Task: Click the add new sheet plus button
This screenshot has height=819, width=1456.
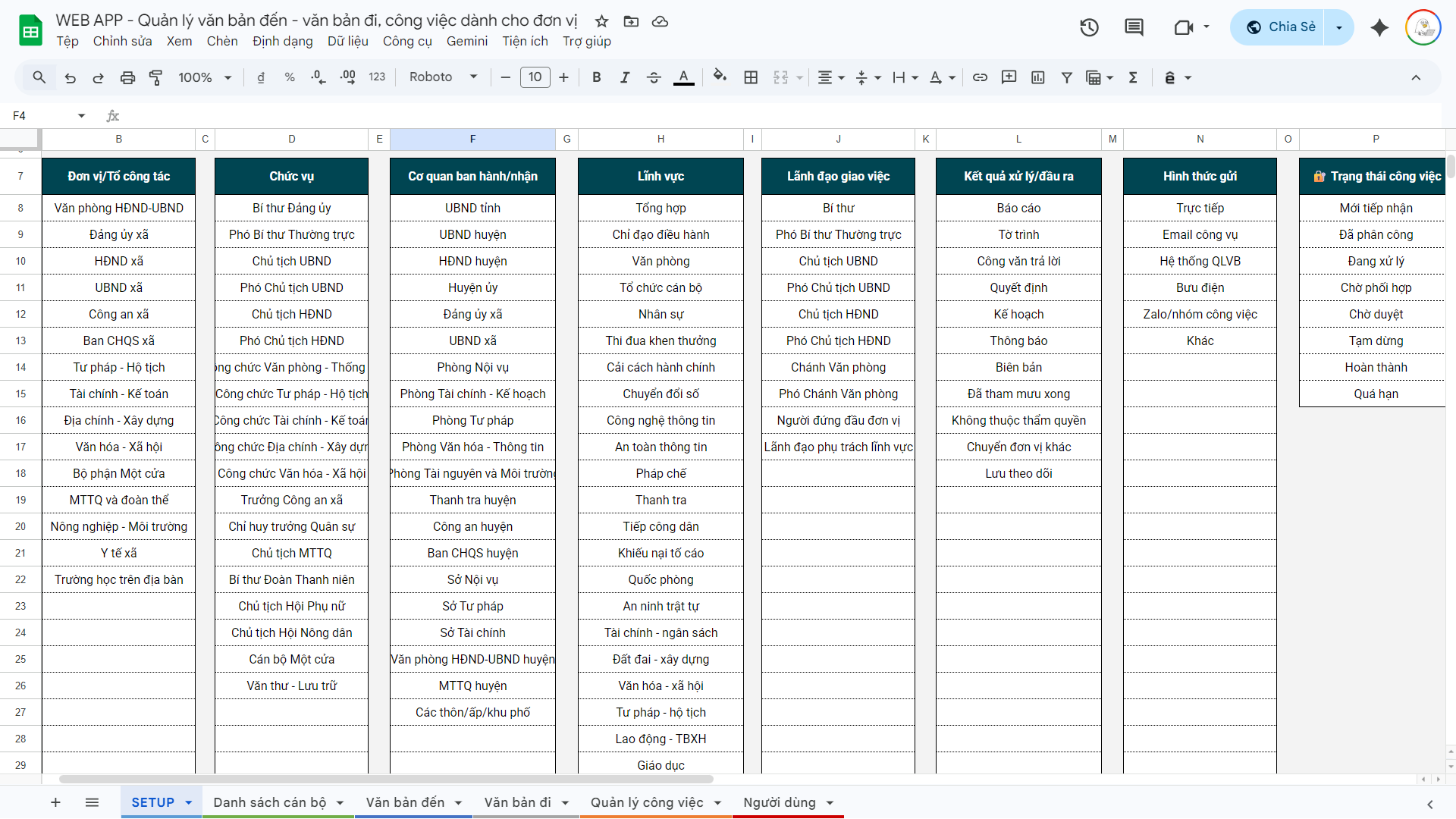Action: tap(55, 802)
